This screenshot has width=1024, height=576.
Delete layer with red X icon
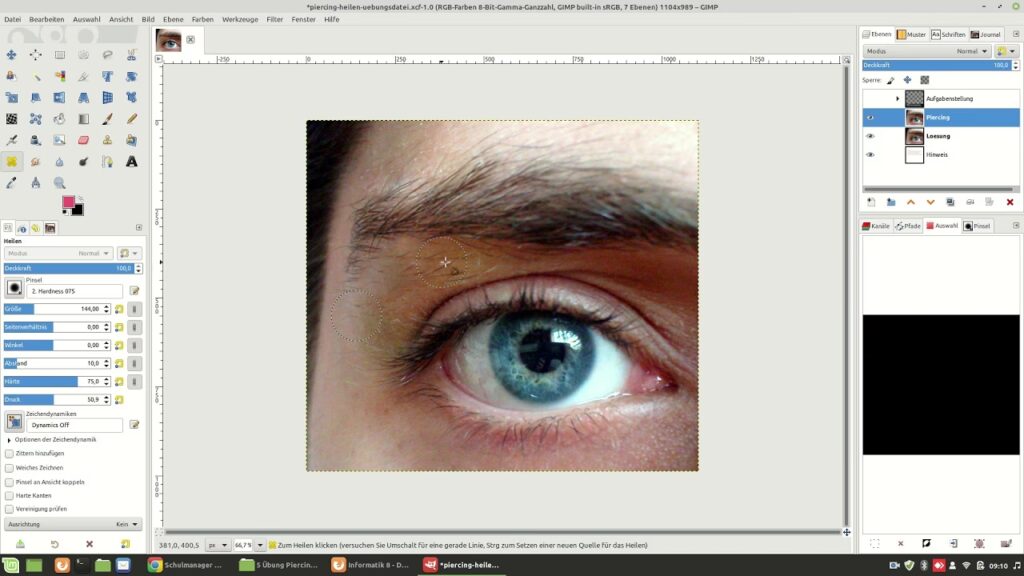pos(1010,202)
